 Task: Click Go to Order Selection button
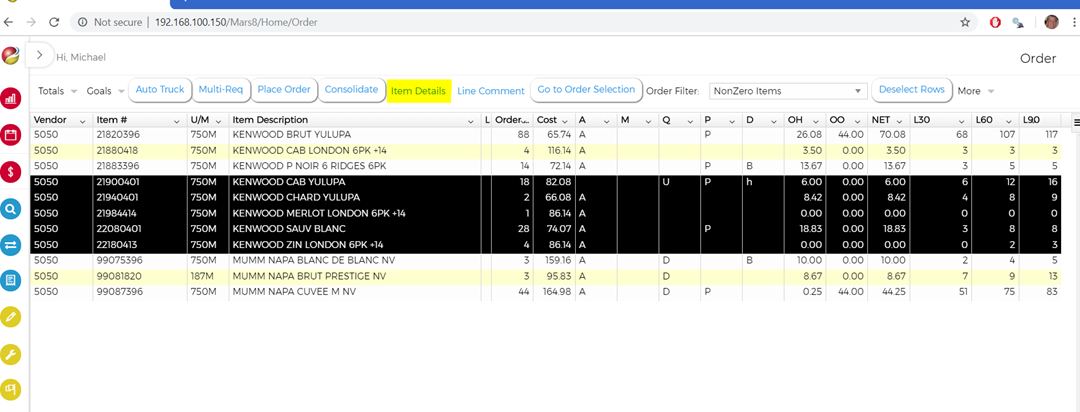pyautogui.click(x=586, y=90)
